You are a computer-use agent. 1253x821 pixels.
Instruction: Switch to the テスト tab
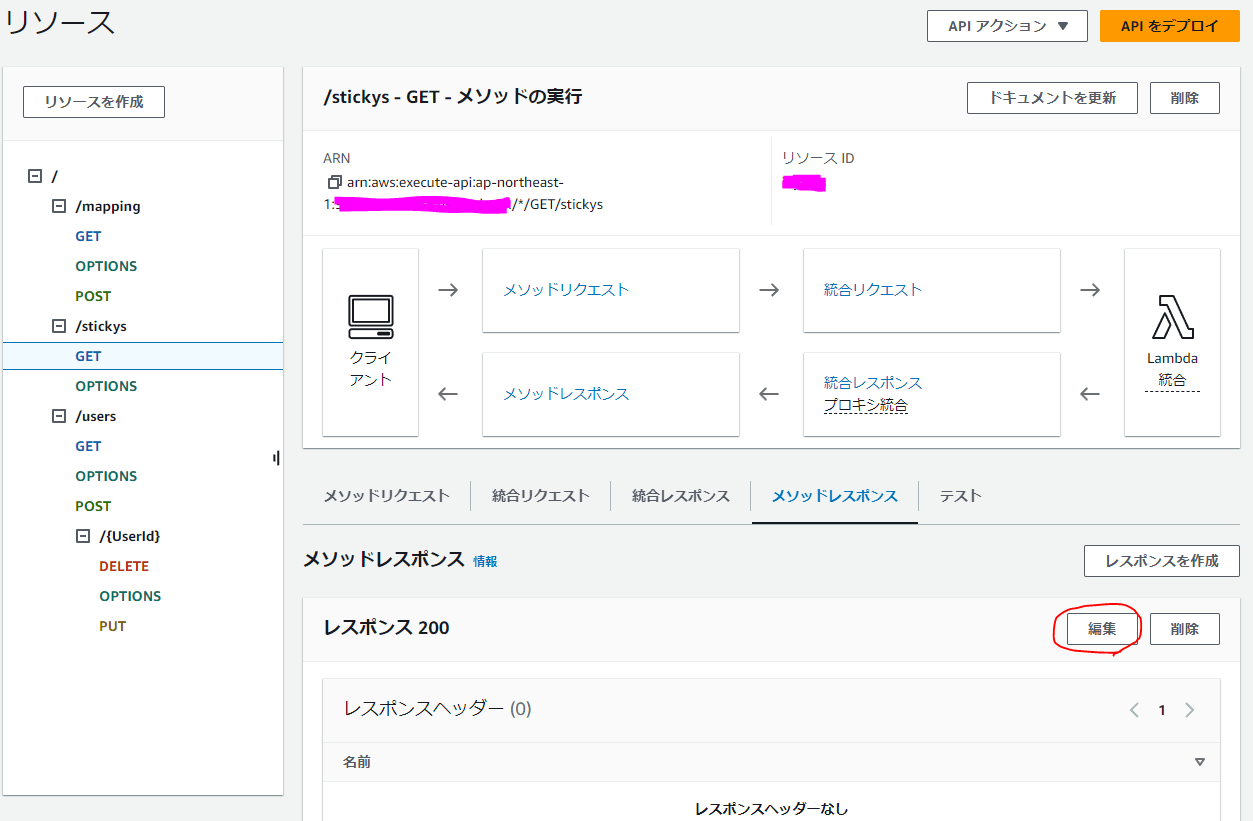[958, 495]
